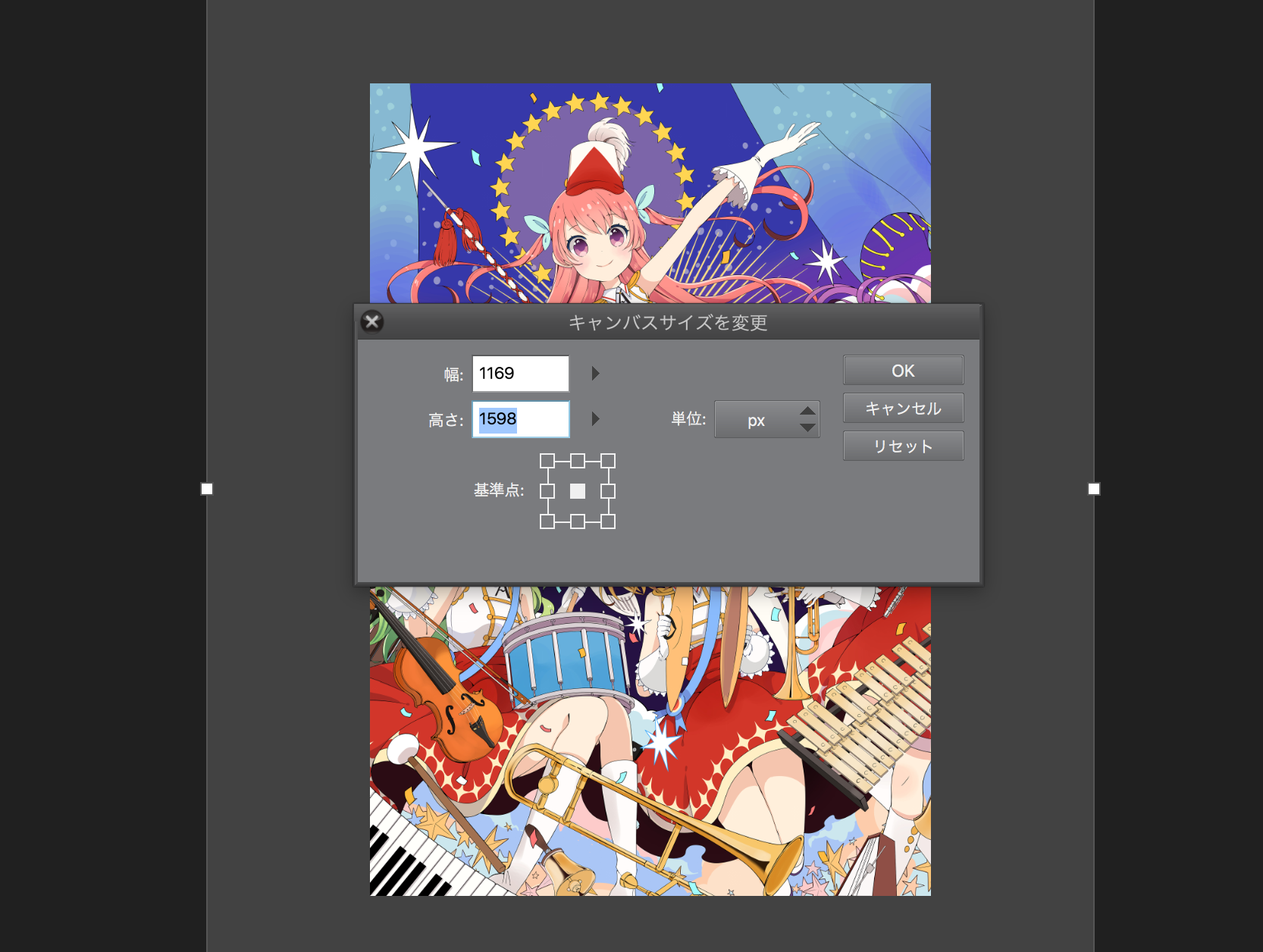Select top-center 基準点 anchor

point(578,461)
